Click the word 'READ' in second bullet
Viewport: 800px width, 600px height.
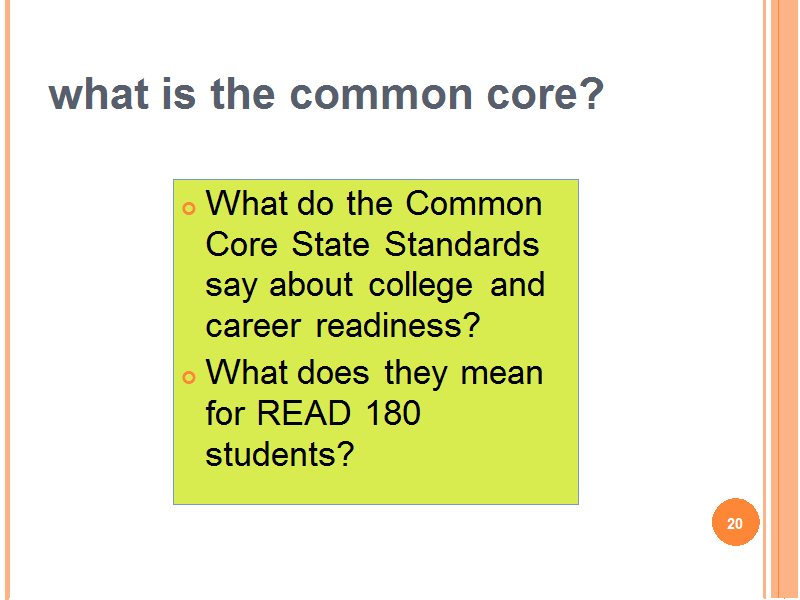(x=304, y=413)
